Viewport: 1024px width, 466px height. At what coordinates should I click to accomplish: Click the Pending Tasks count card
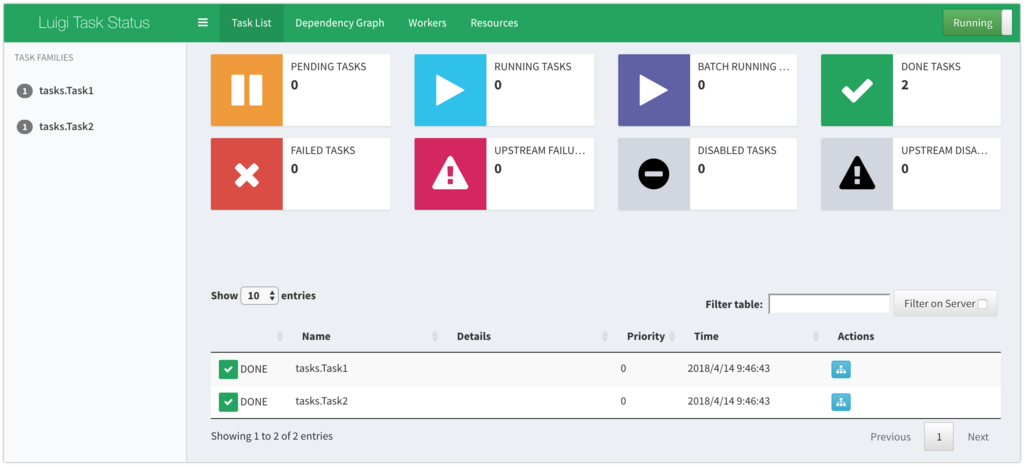pyautogui.click(x=300, y=90)
